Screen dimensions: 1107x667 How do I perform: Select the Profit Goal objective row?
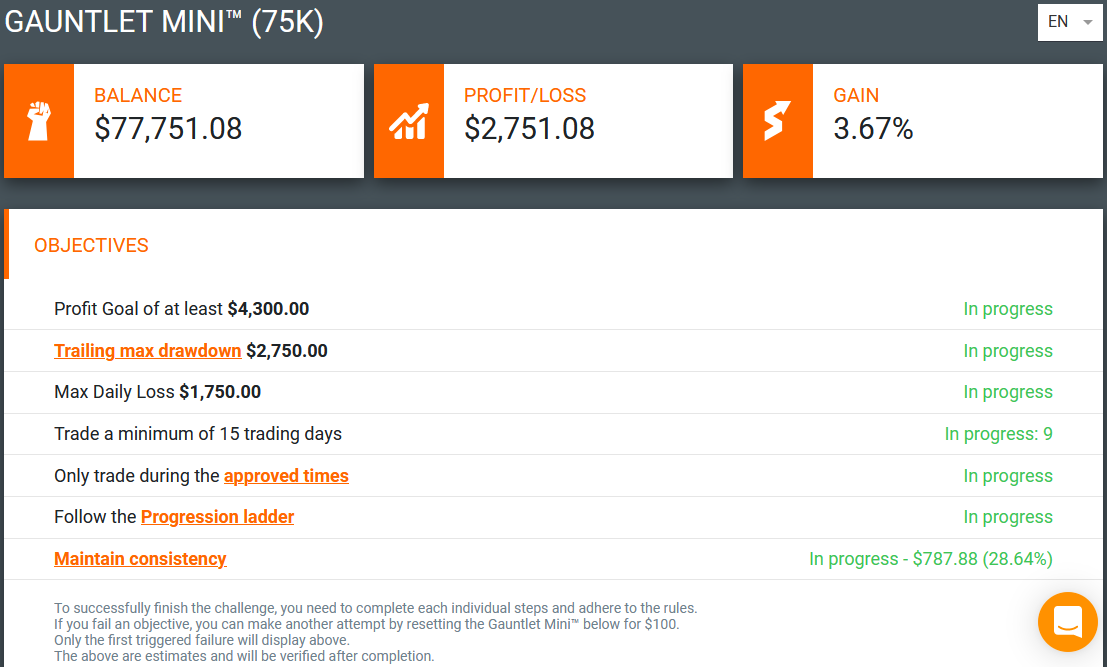tap(554, 309)
